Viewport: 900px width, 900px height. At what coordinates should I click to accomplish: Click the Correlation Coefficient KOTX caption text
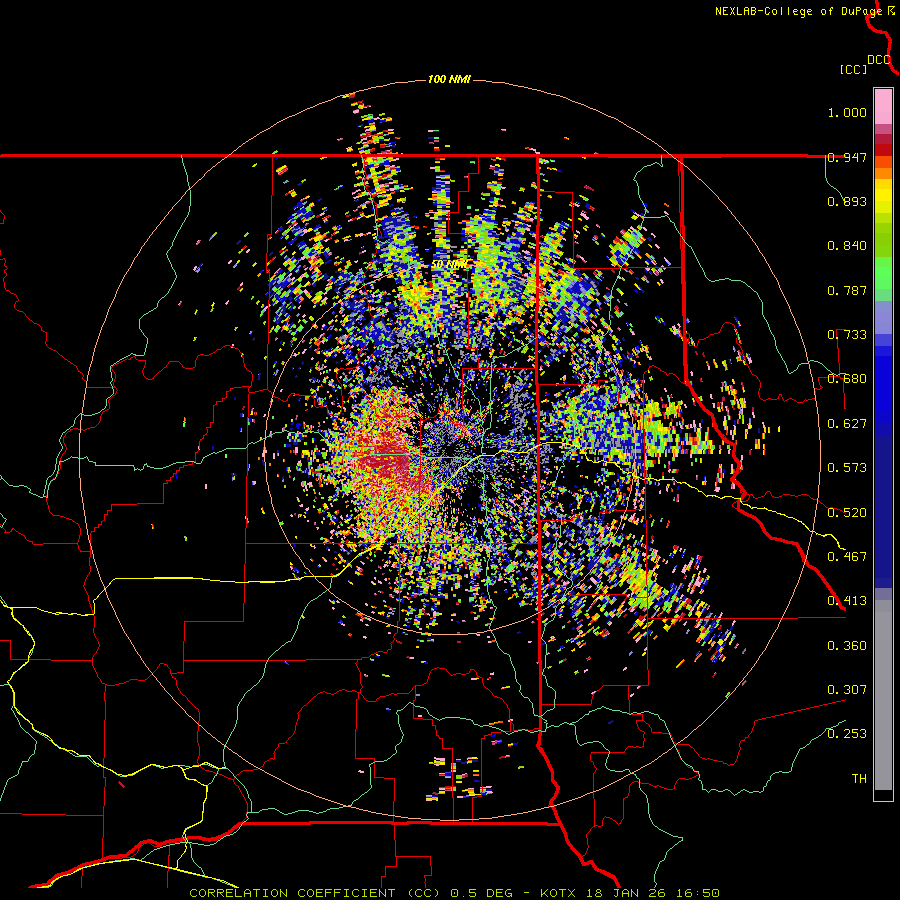tap(454, 893)
